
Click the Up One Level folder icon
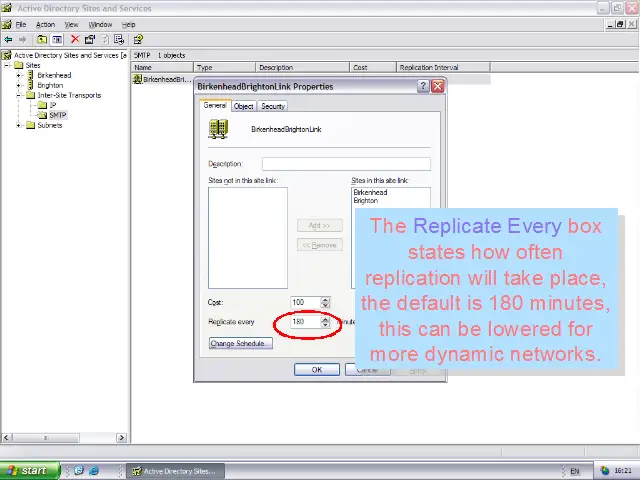42,40
